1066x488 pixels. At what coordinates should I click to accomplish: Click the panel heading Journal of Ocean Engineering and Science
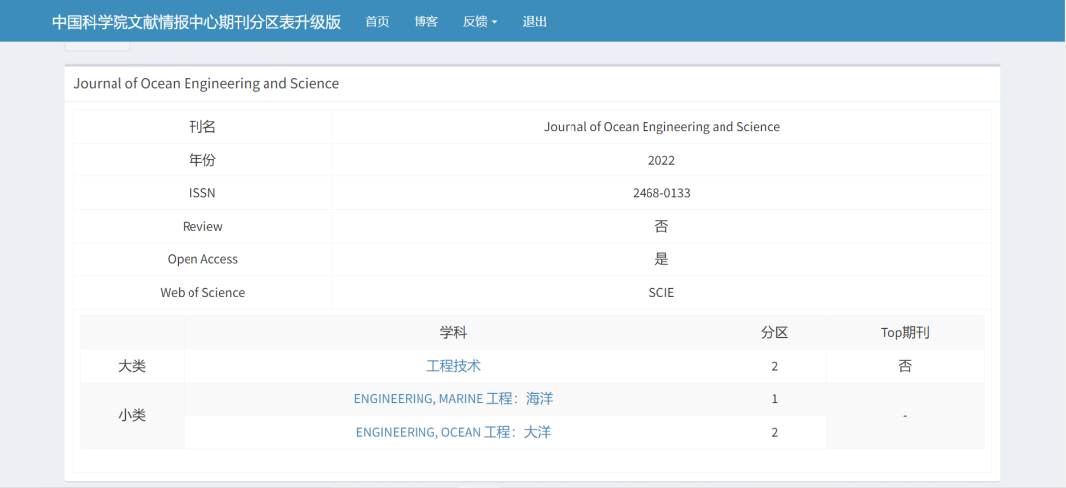(206, 84)
